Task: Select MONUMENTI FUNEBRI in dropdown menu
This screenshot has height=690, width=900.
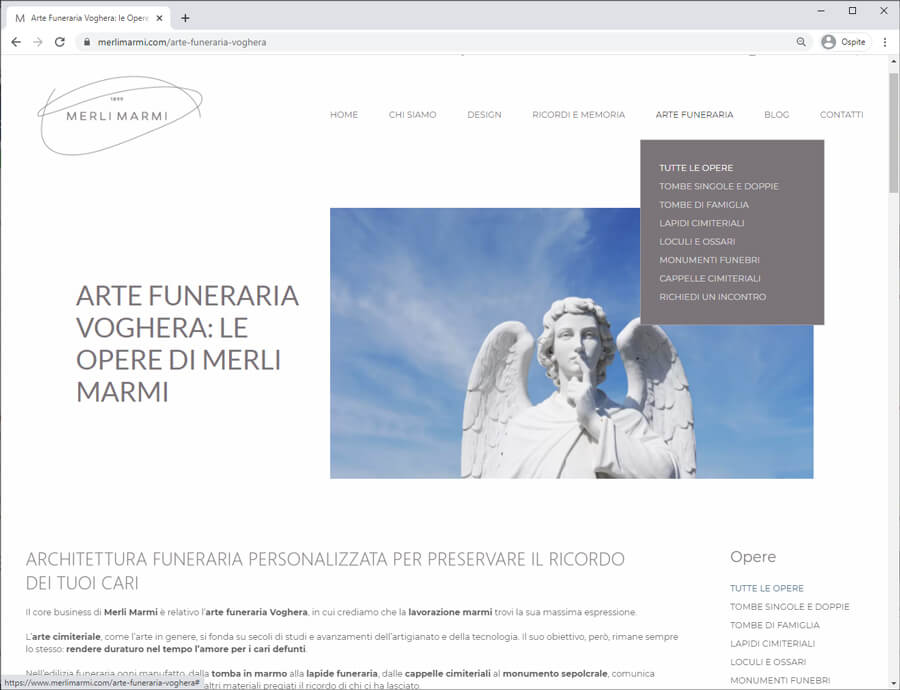Action: point(709,259)
